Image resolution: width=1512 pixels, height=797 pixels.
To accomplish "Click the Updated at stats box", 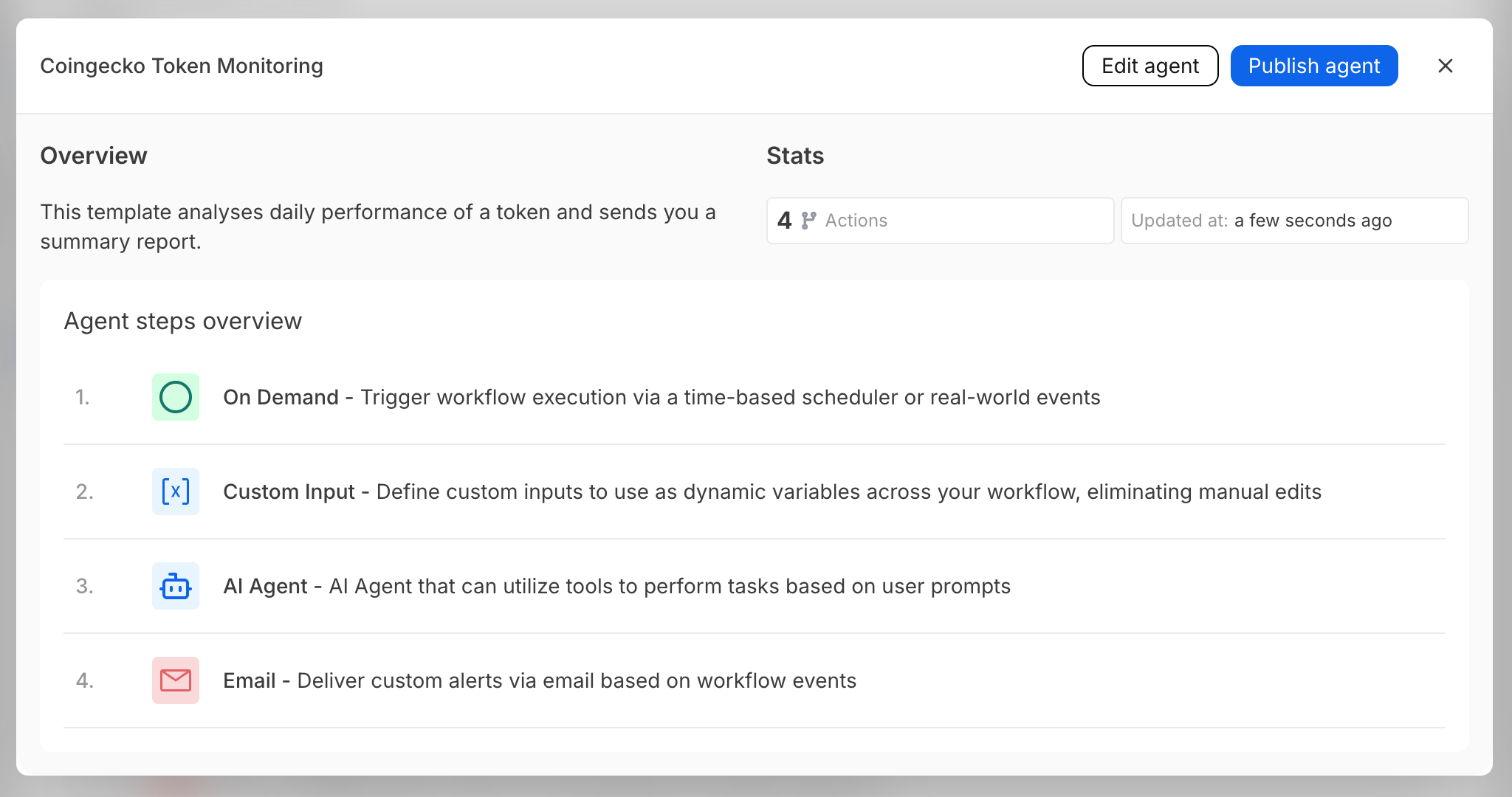I will (1293, 221).
